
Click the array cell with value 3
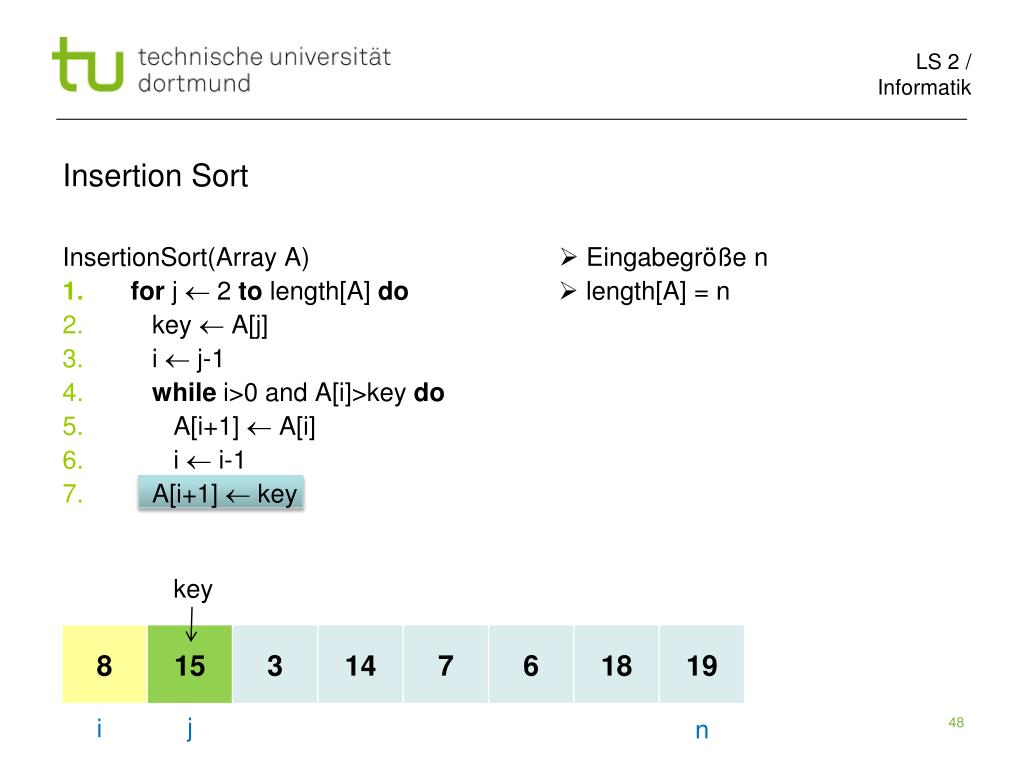click(x=275, y=664)
